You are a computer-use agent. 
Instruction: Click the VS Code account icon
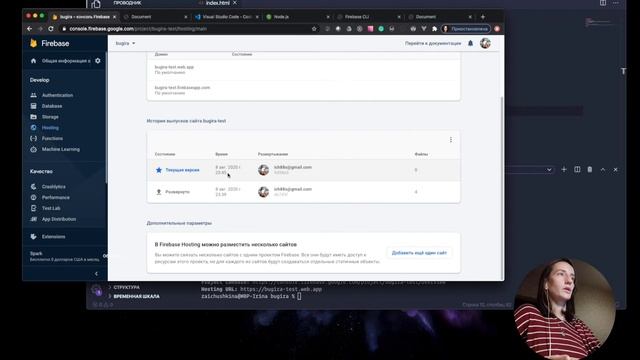(97, 290)
